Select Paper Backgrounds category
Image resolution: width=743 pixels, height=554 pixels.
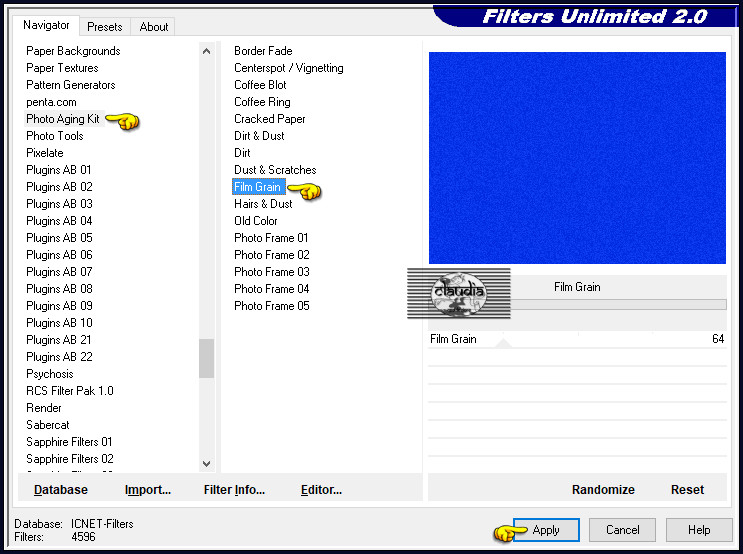coord(73,51)
